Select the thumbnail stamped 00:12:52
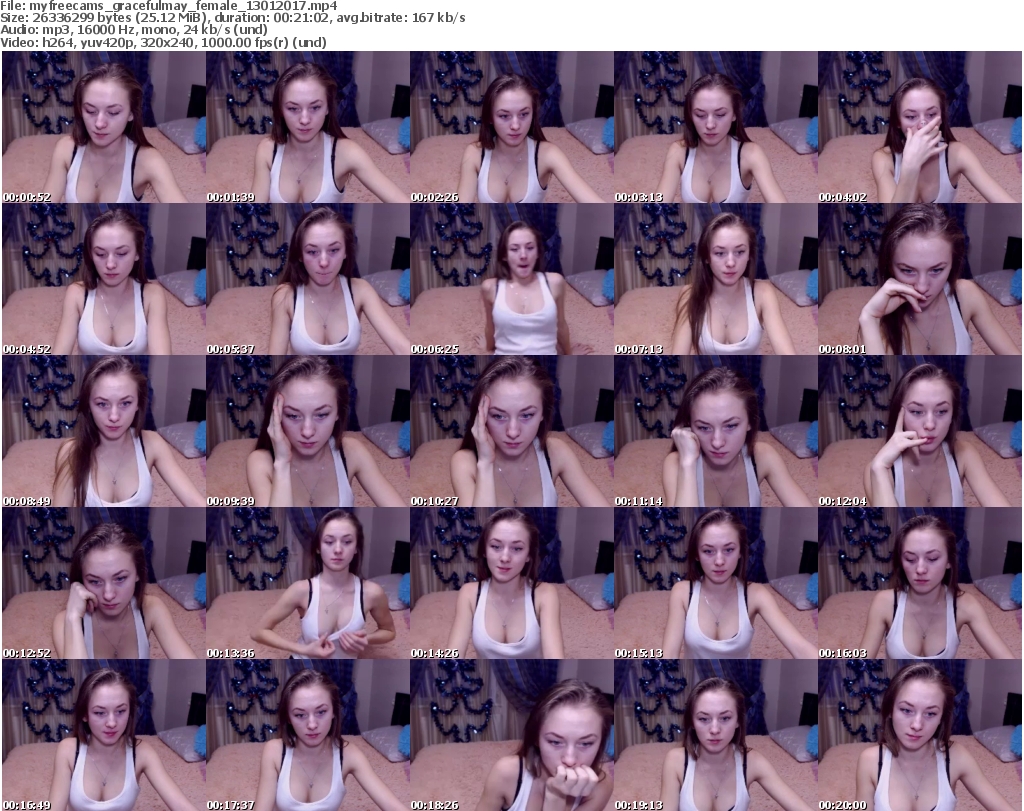This screenshot has height=811, width=1024. pos(104,583)
